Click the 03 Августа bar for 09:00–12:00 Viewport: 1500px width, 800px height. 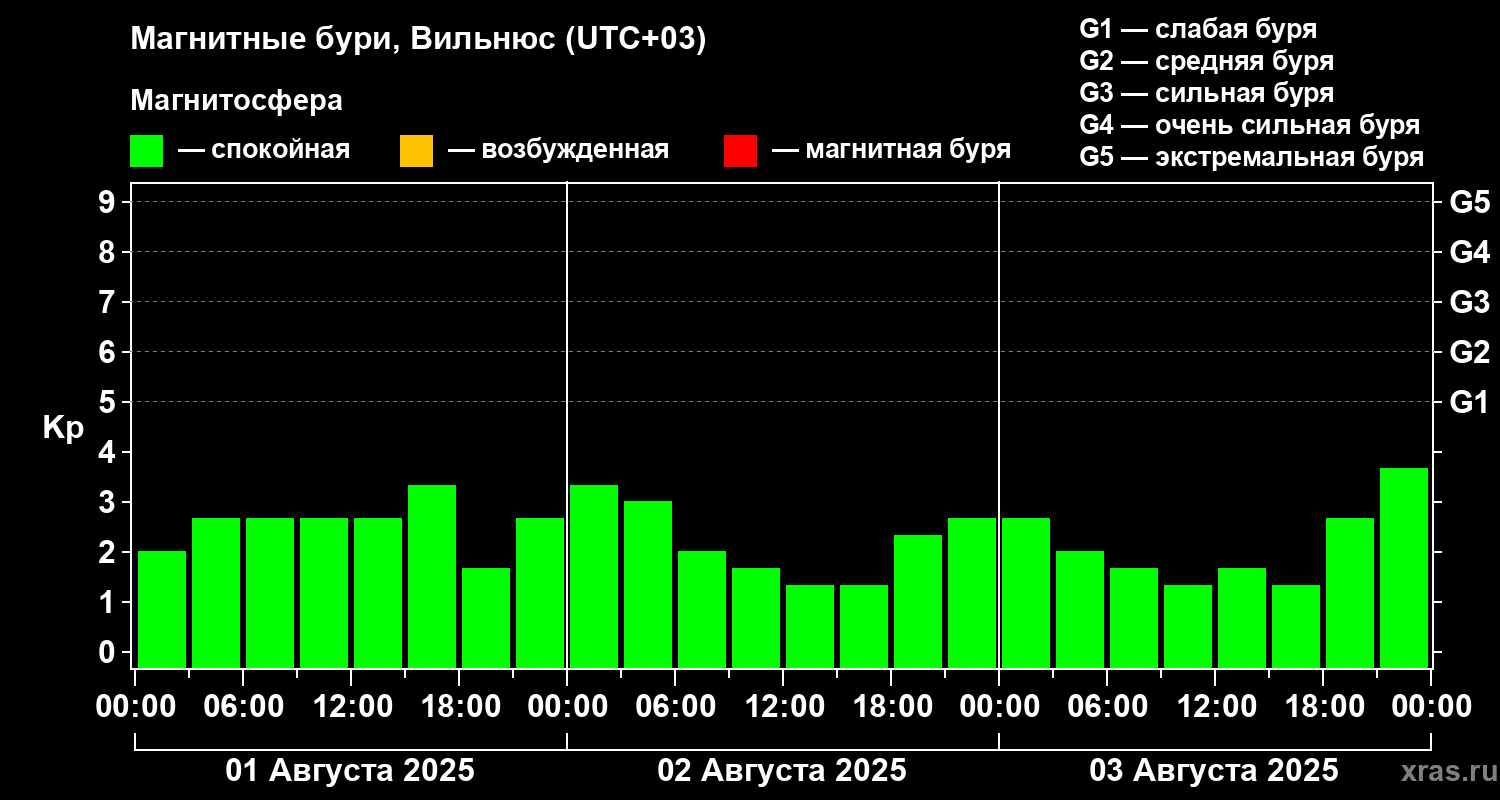pos(1188,626)
